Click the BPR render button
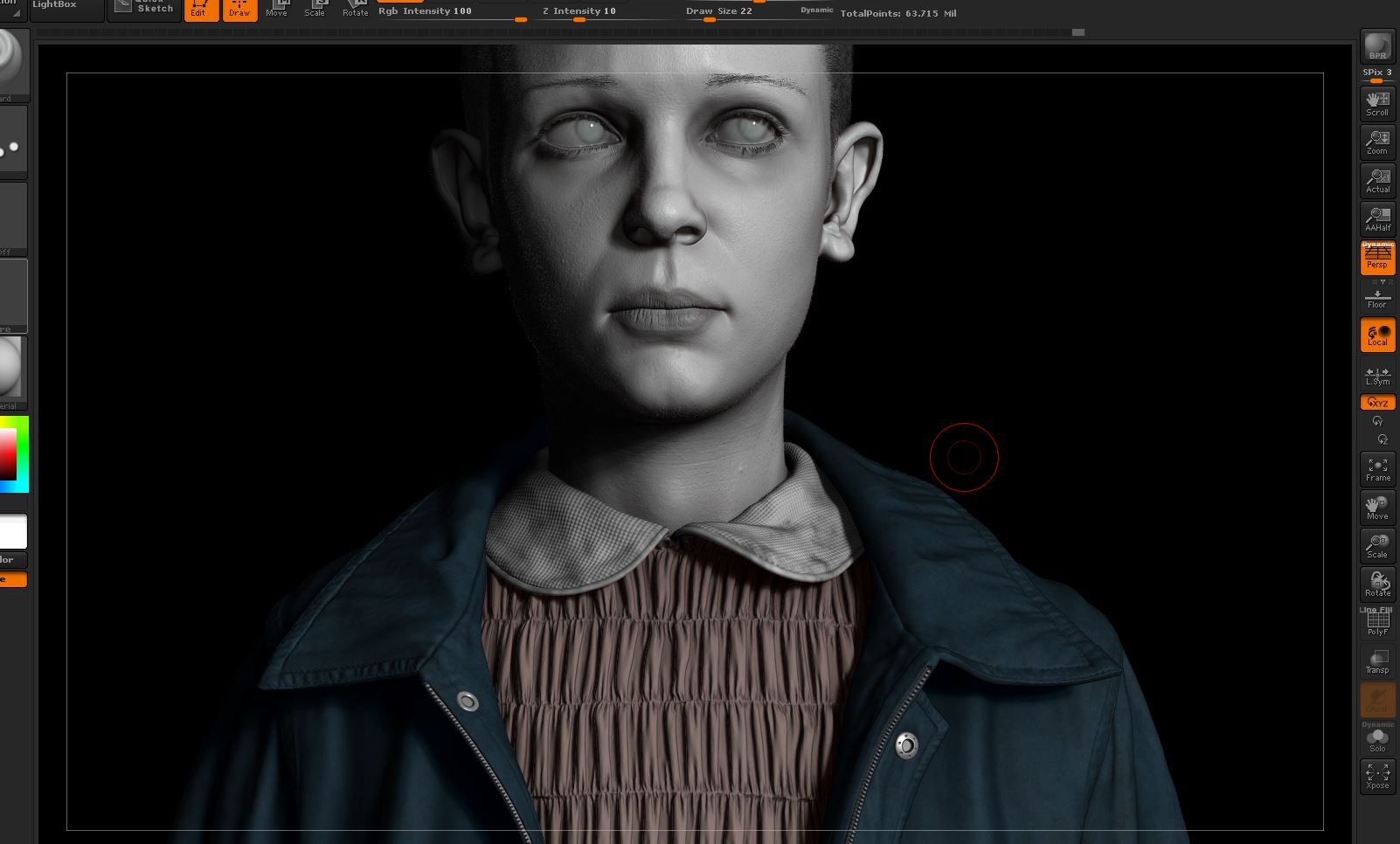The width and height of the screenshot is (1400, 844). point(1377,45)
